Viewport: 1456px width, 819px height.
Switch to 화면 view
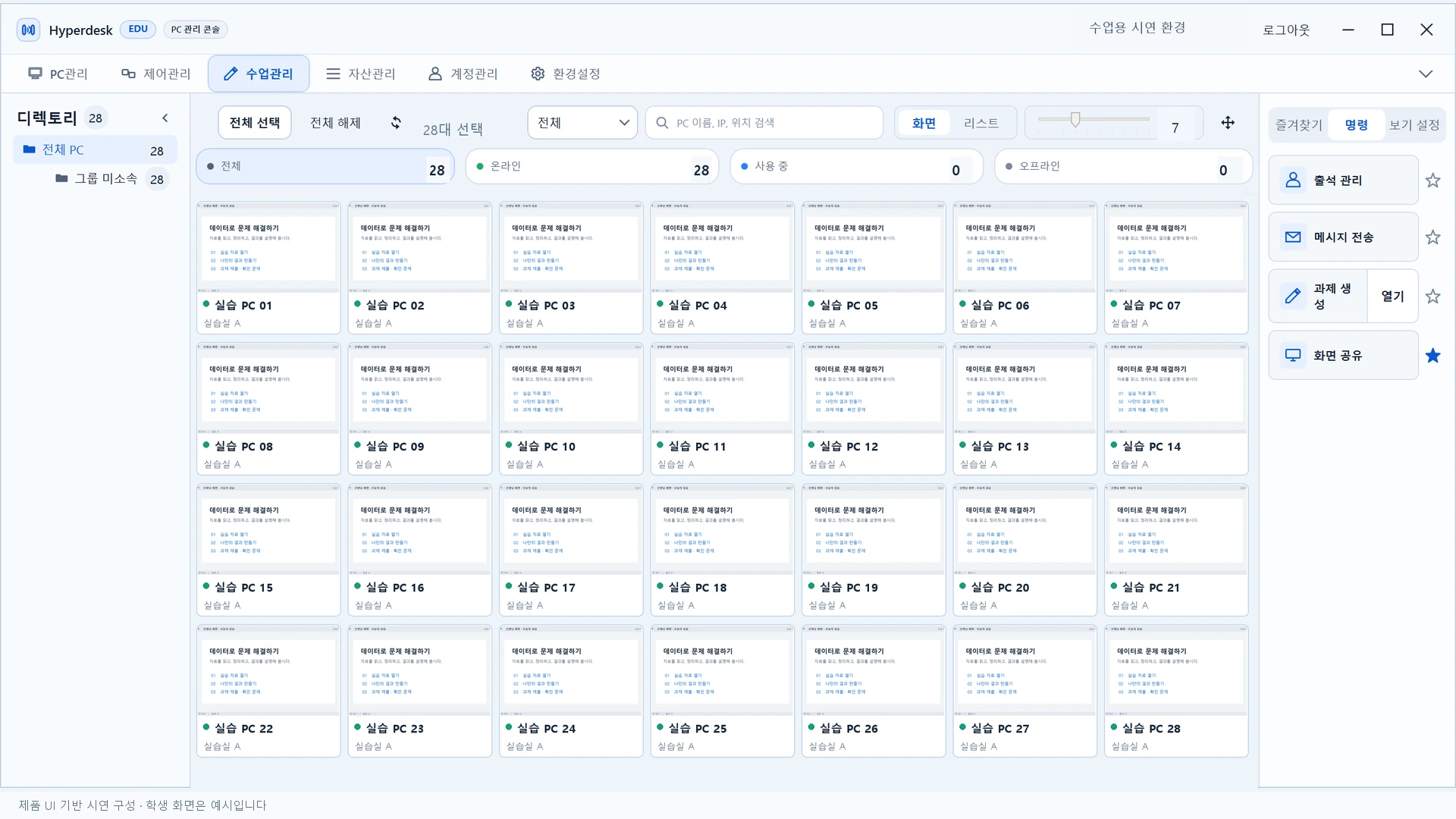tap(924, 123)
